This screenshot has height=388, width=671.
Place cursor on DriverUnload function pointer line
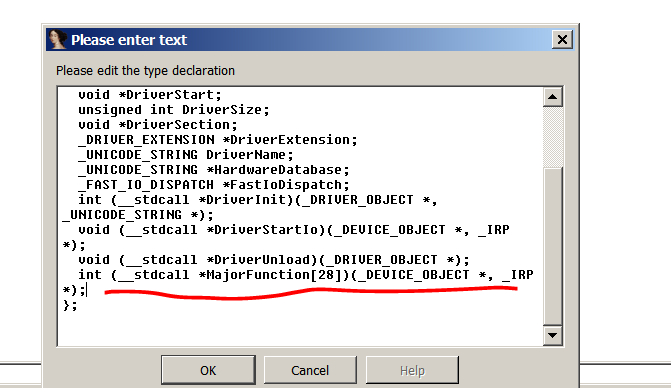pyautogui.click(x=273, y=260)
